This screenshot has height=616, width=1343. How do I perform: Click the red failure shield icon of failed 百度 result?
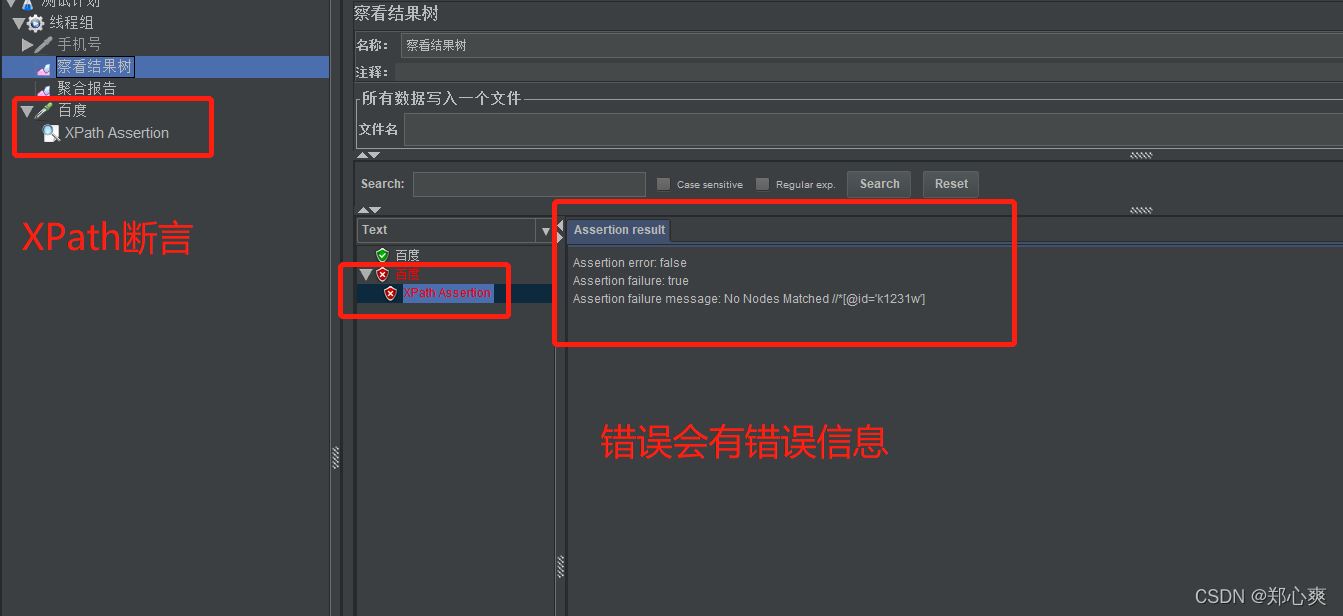coord(382,274)
